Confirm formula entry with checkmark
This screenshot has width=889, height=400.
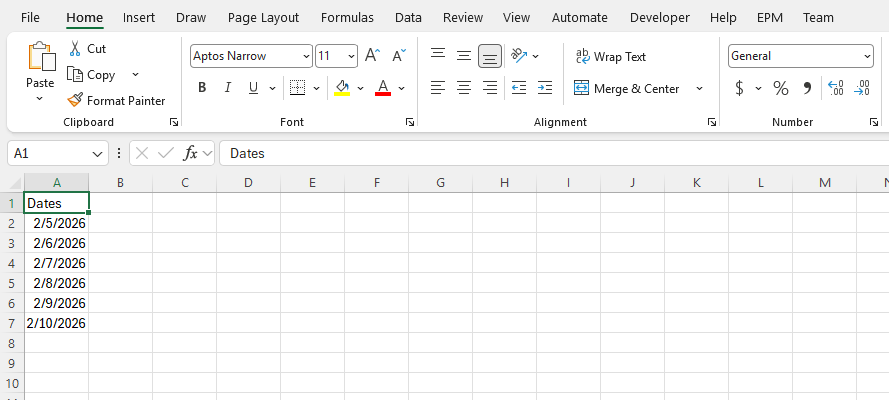click(x=166, y=153)
